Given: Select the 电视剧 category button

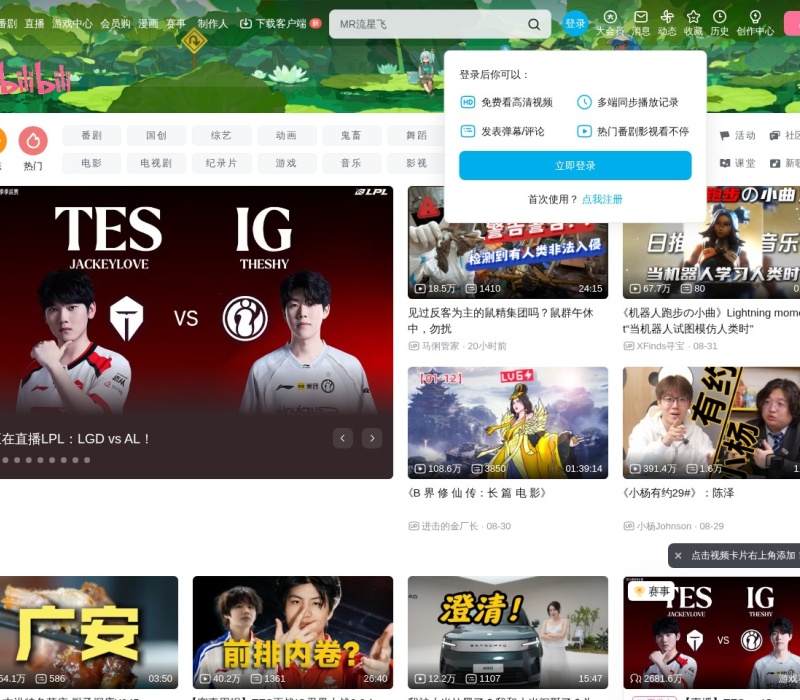Looking at the screenshot, I should (x=156, y=163).
